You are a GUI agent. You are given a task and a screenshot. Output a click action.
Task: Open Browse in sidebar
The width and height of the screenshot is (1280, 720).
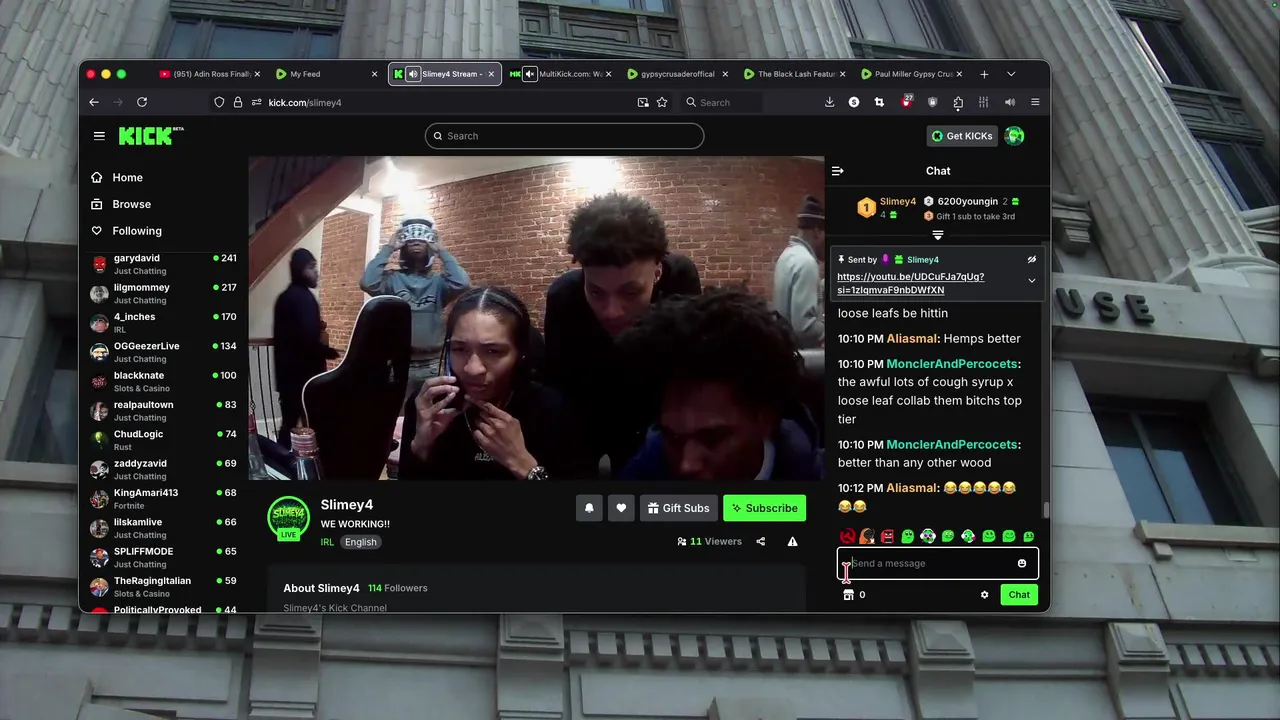point(132,204)
